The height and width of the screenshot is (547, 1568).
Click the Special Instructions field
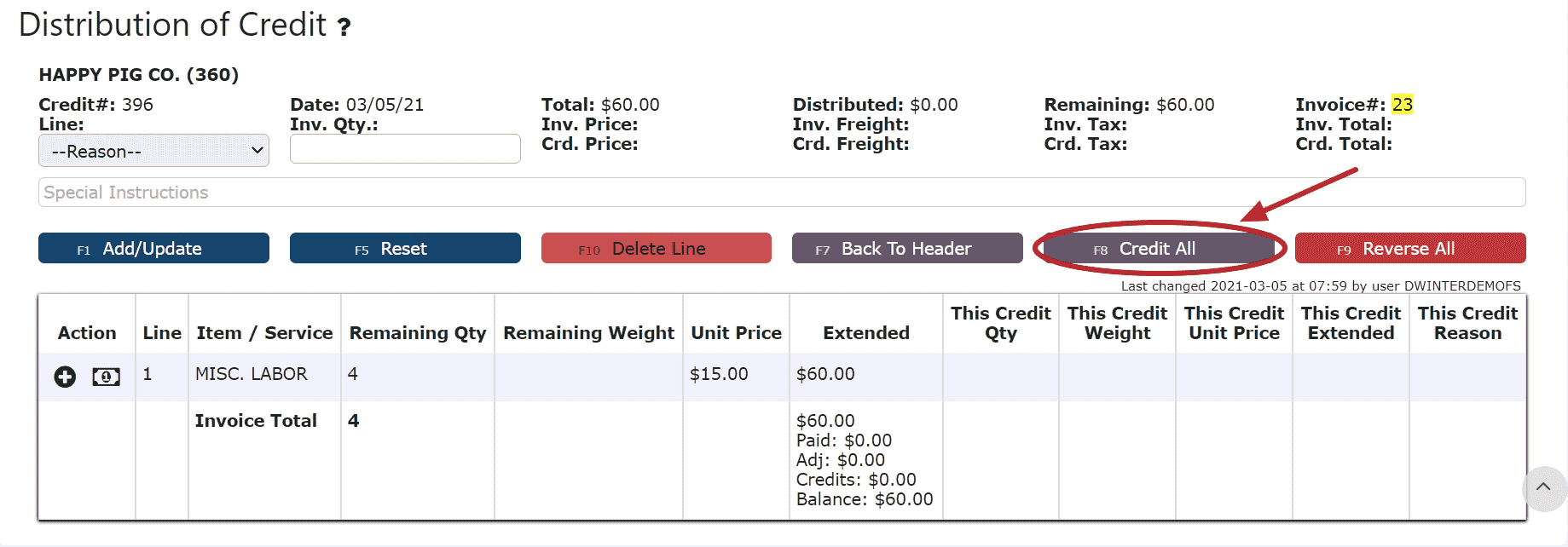781,193
